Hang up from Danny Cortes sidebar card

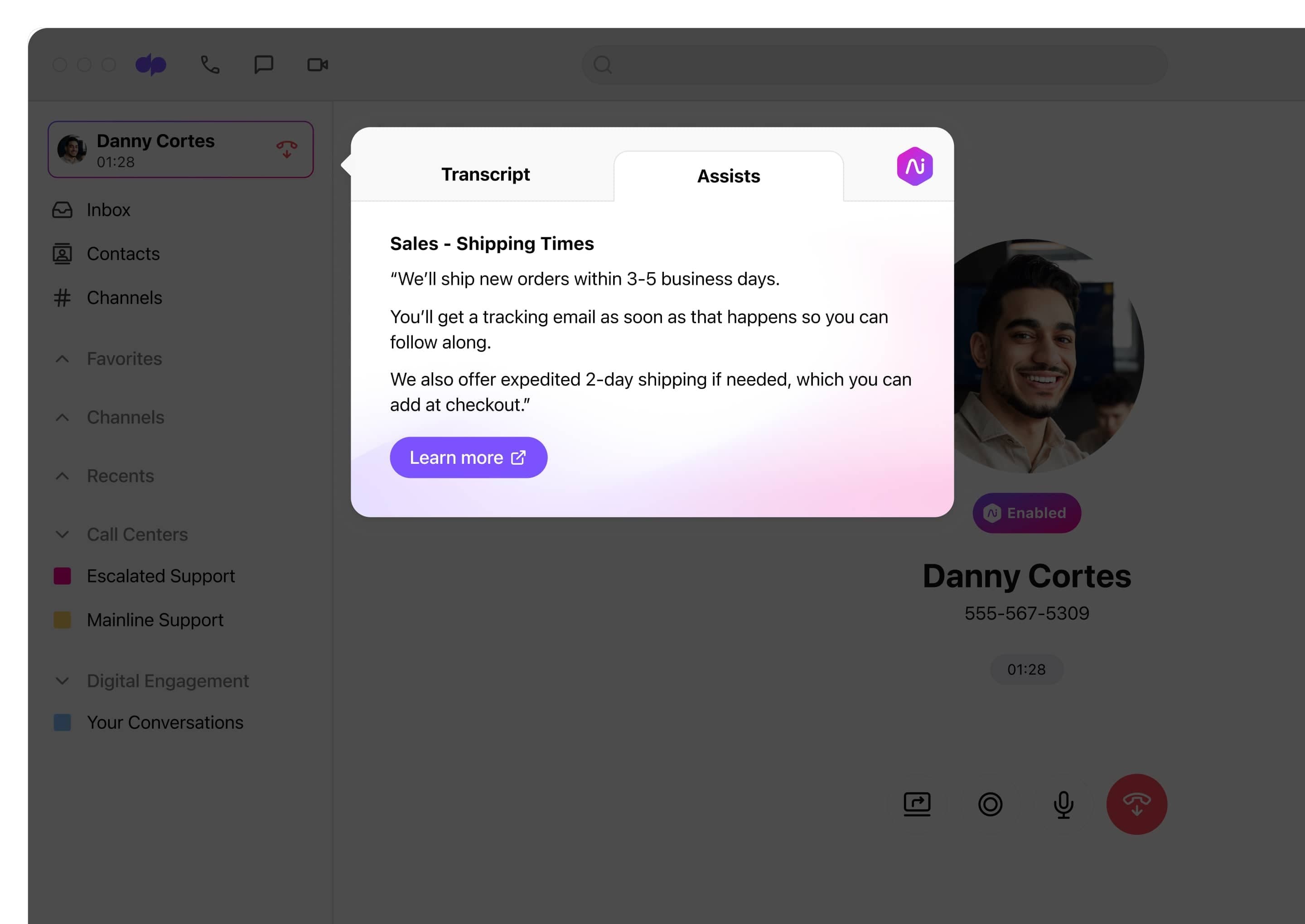[x=287, y=149]
